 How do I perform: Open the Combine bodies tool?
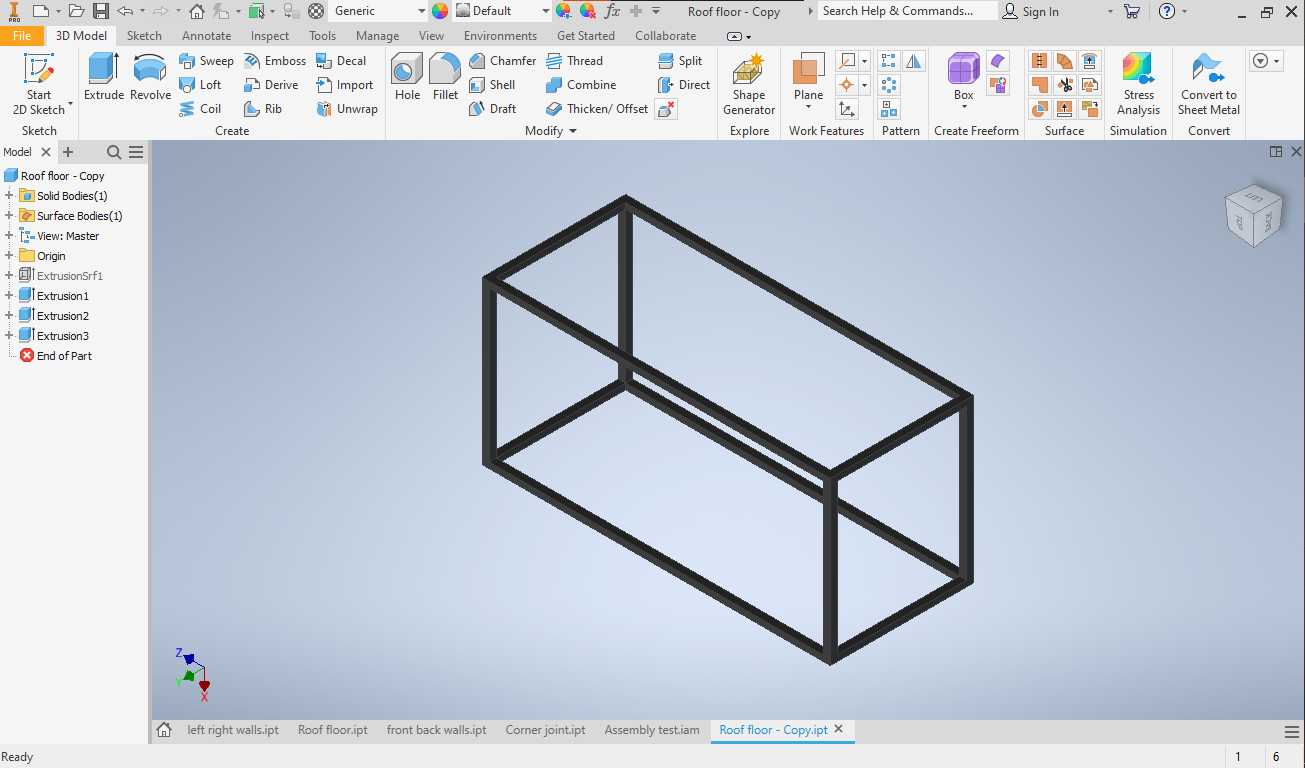click(x=581, y=85)
